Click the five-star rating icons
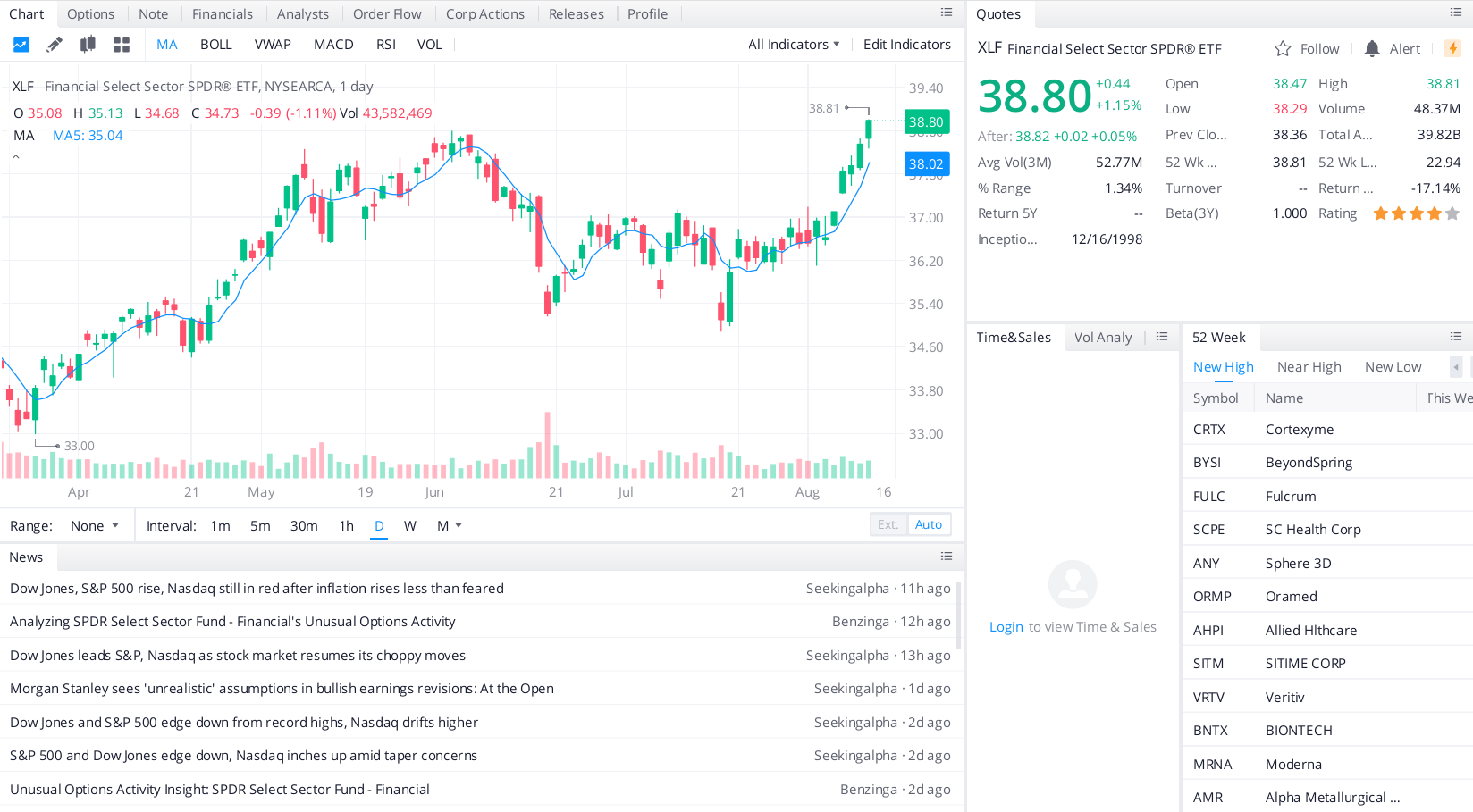 tap(1417, 213)
